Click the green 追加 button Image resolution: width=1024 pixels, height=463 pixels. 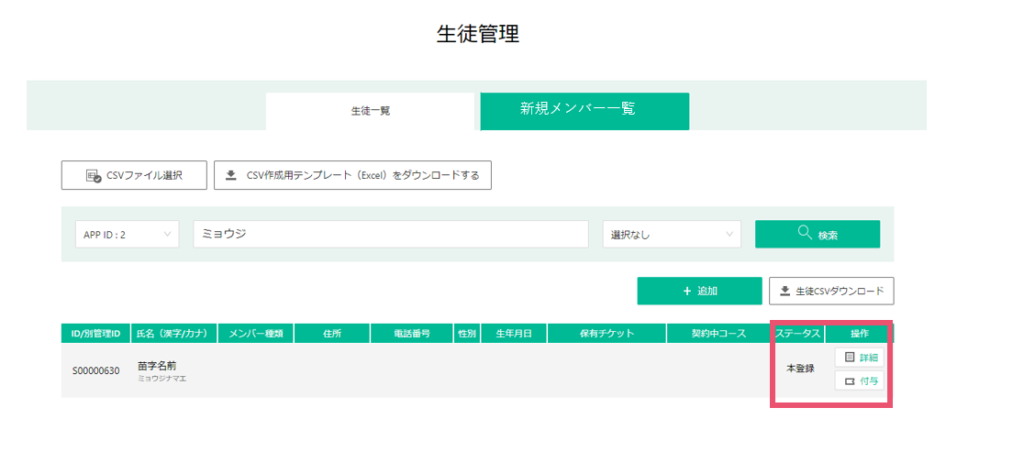699,291
